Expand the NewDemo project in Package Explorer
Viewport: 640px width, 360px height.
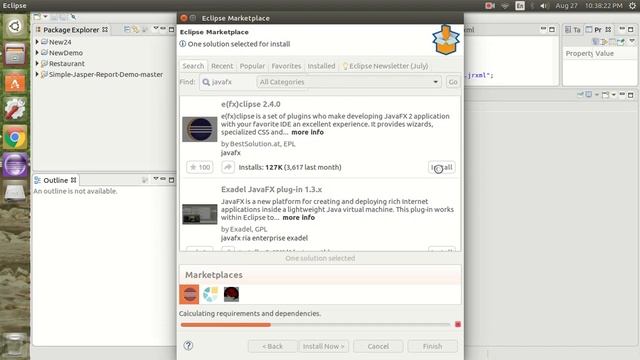pos(37,52)
